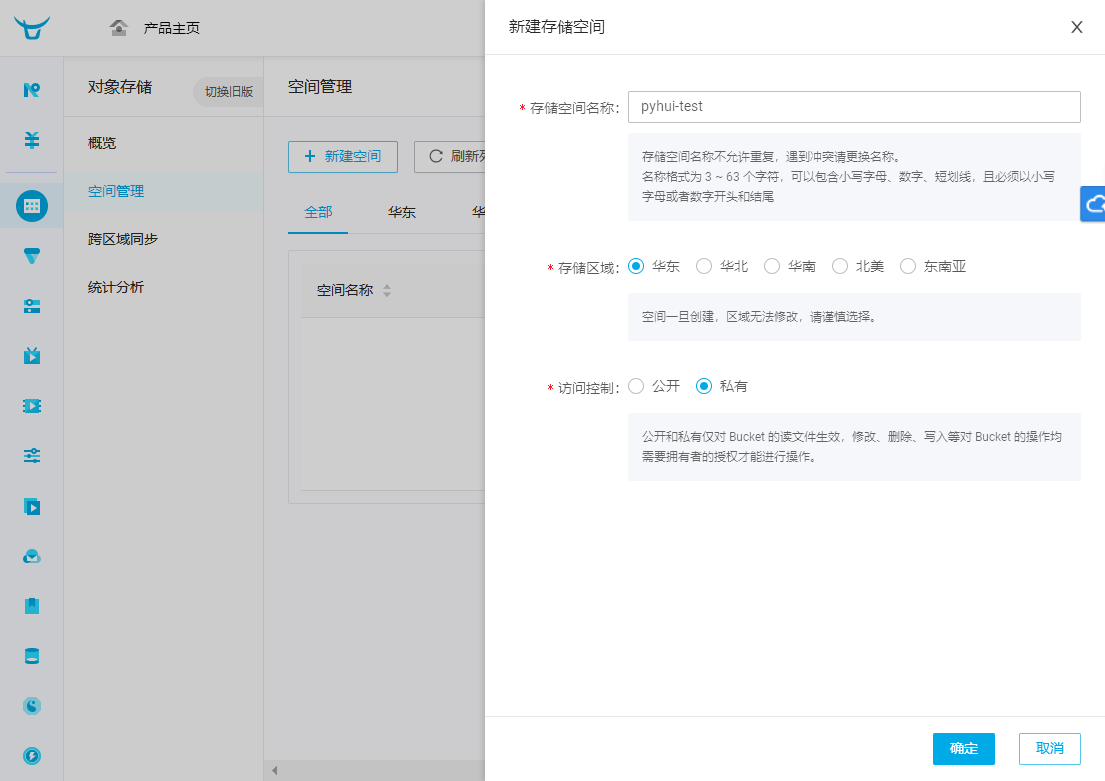Select the 华北 storage region radio button

(x=704, y=266)
